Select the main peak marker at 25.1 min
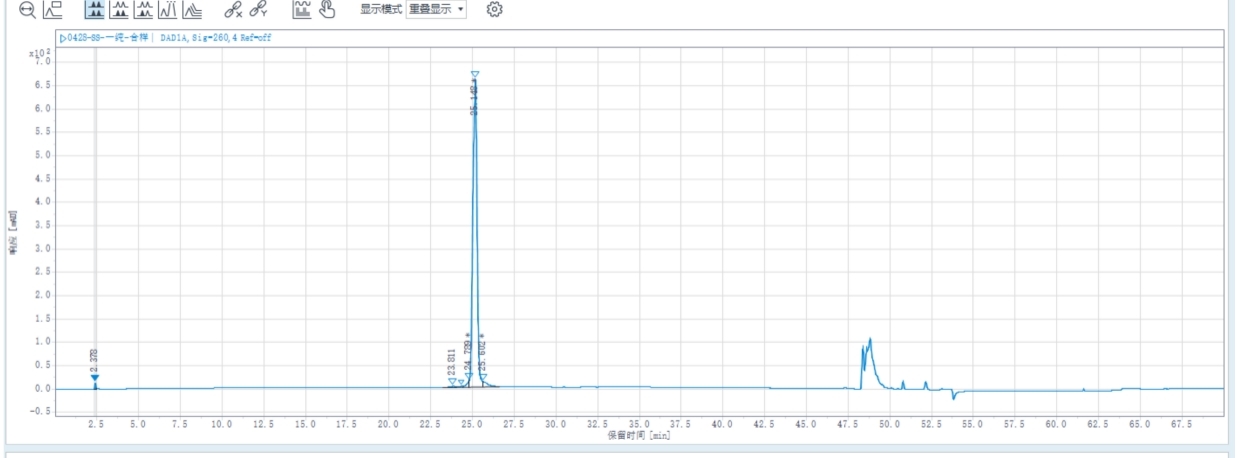This screenshot has width=1237, height=458. pos(475,75)
